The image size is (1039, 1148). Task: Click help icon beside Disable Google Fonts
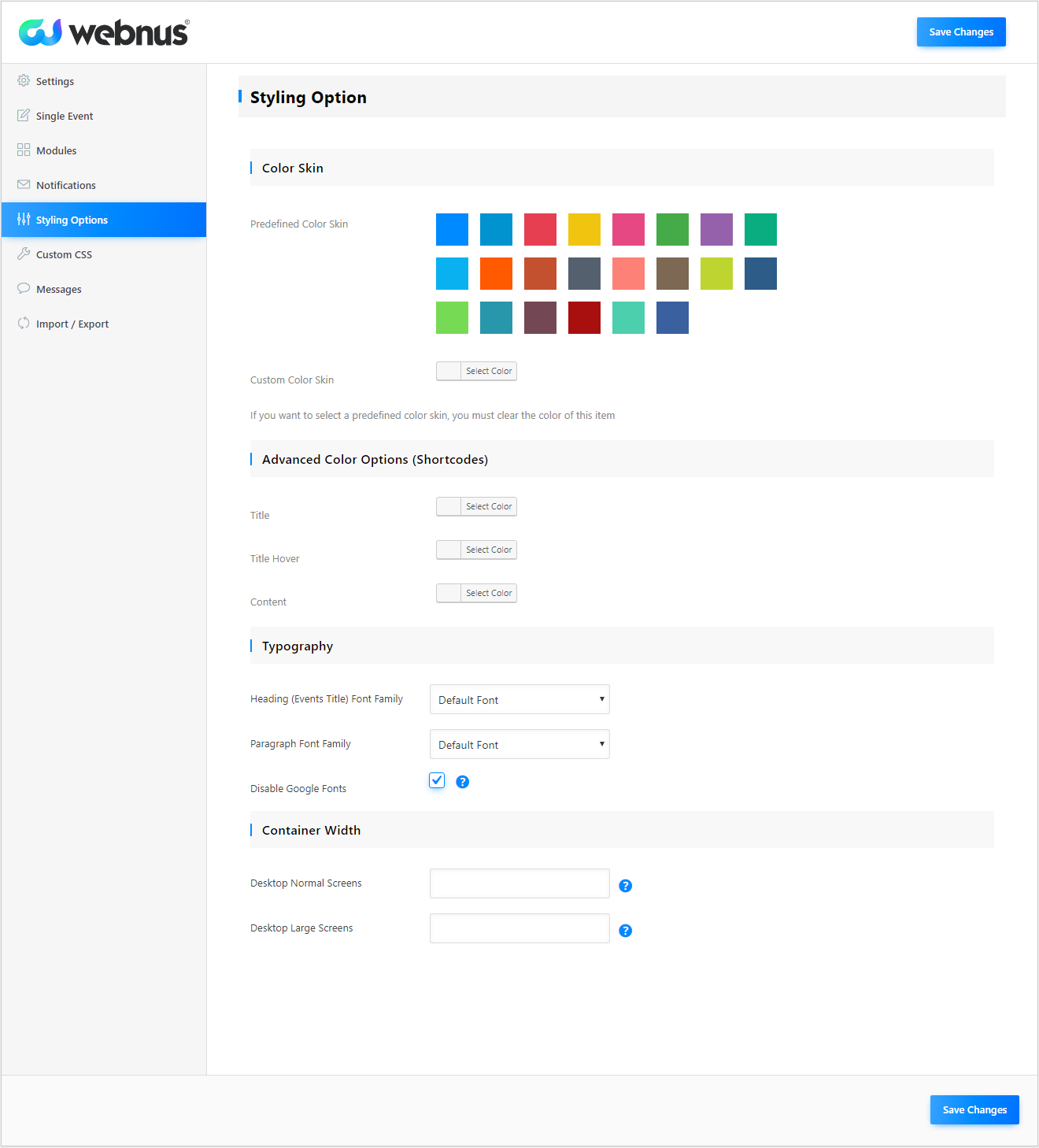point(463,782)
